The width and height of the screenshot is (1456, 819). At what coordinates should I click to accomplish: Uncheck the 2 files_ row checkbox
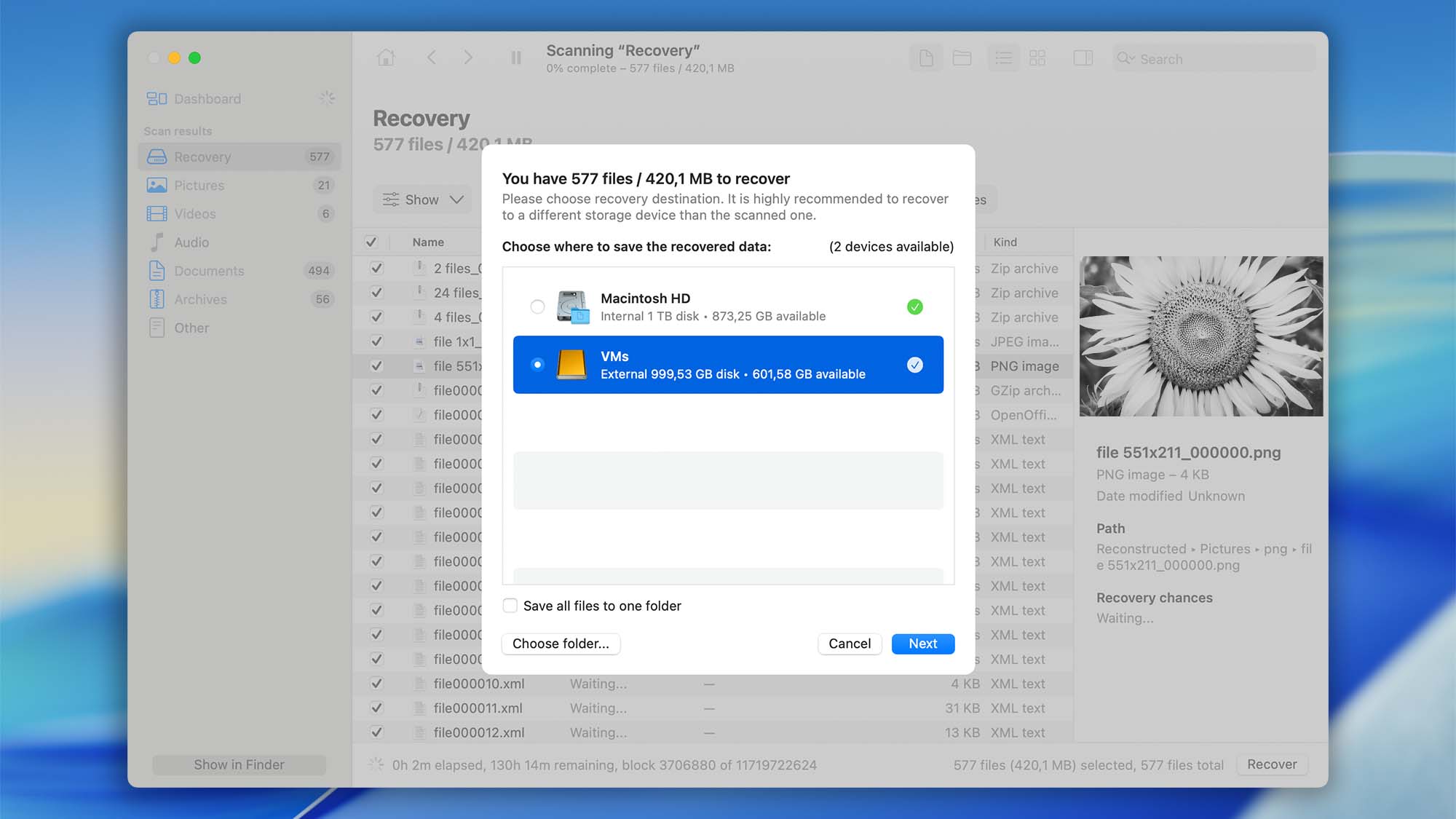pyautogui.click(x=376, y=268)
